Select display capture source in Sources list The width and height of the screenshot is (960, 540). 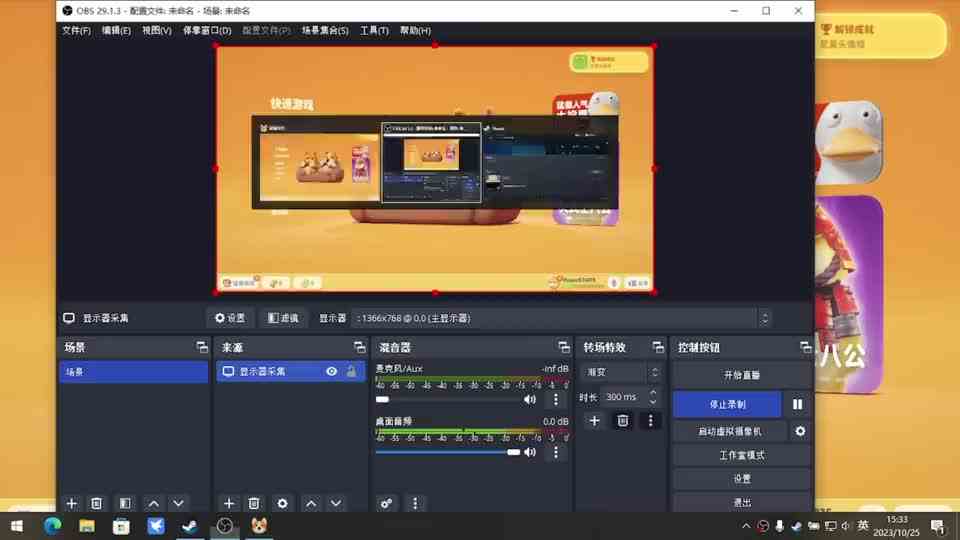click(290, 372)
